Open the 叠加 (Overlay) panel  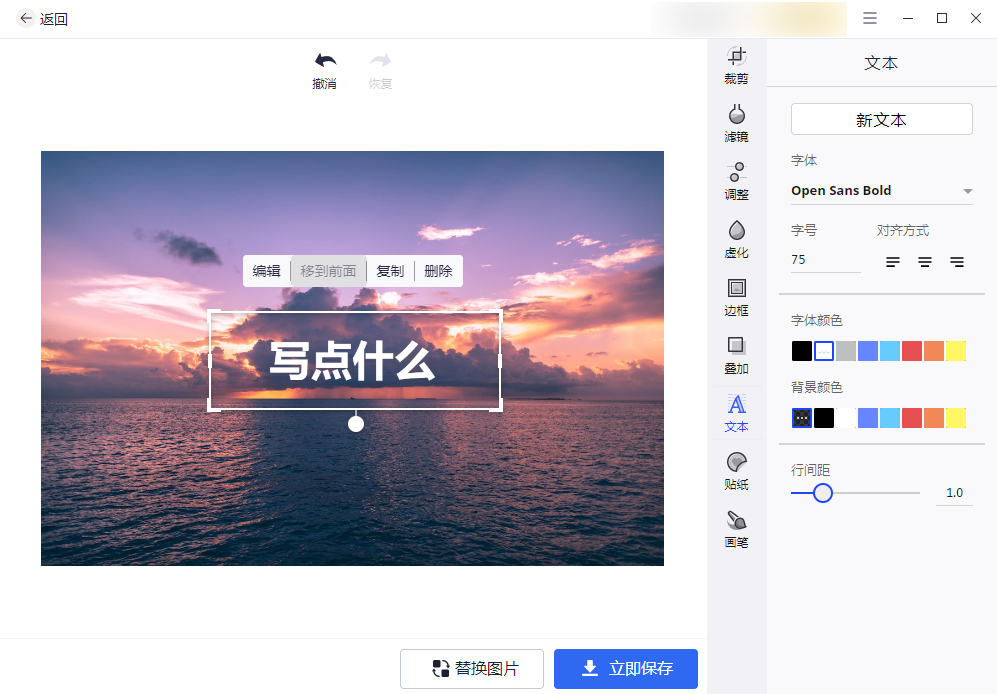[736, 354]
